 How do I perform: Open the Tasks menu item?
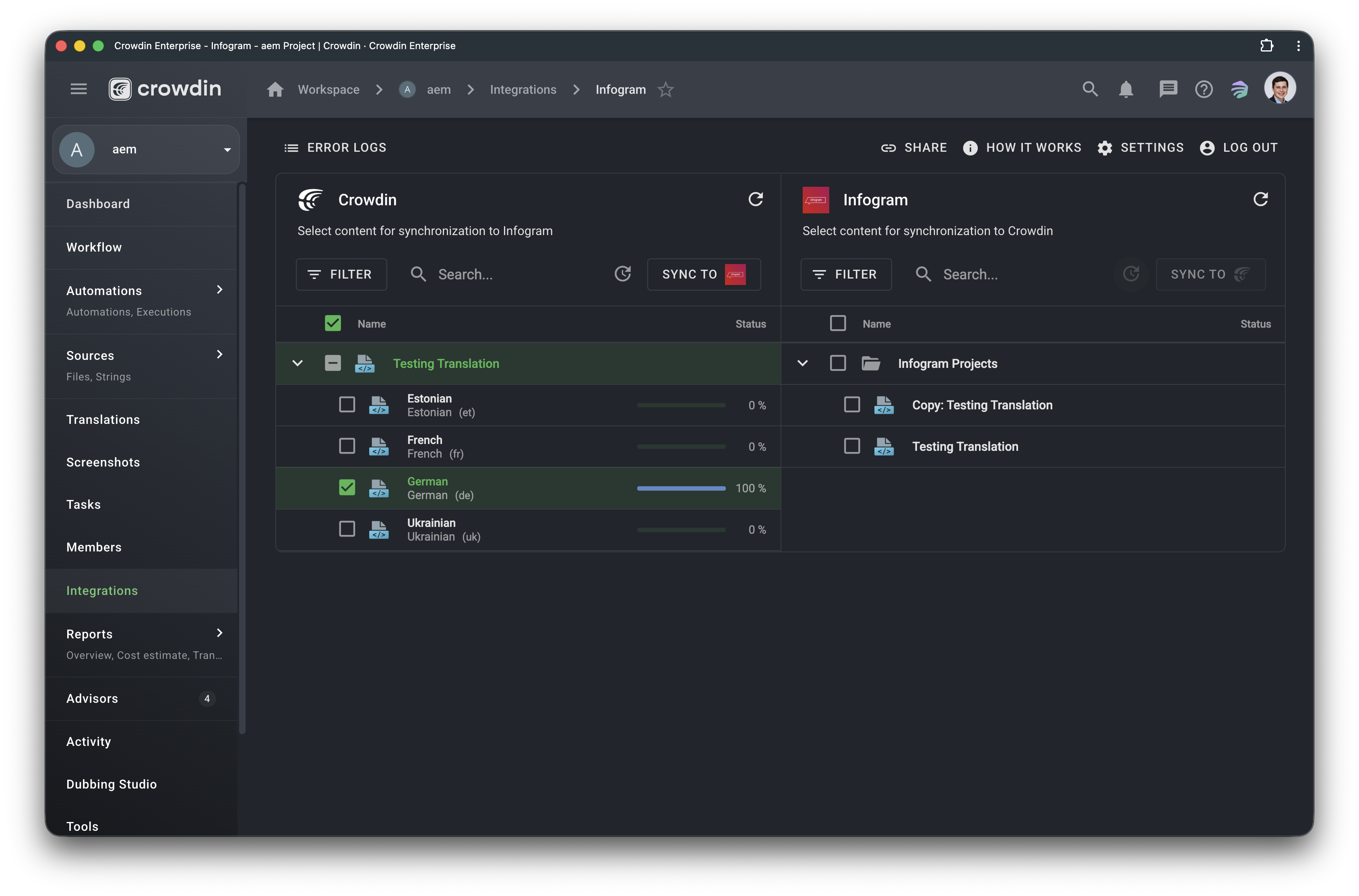[142, 505]
